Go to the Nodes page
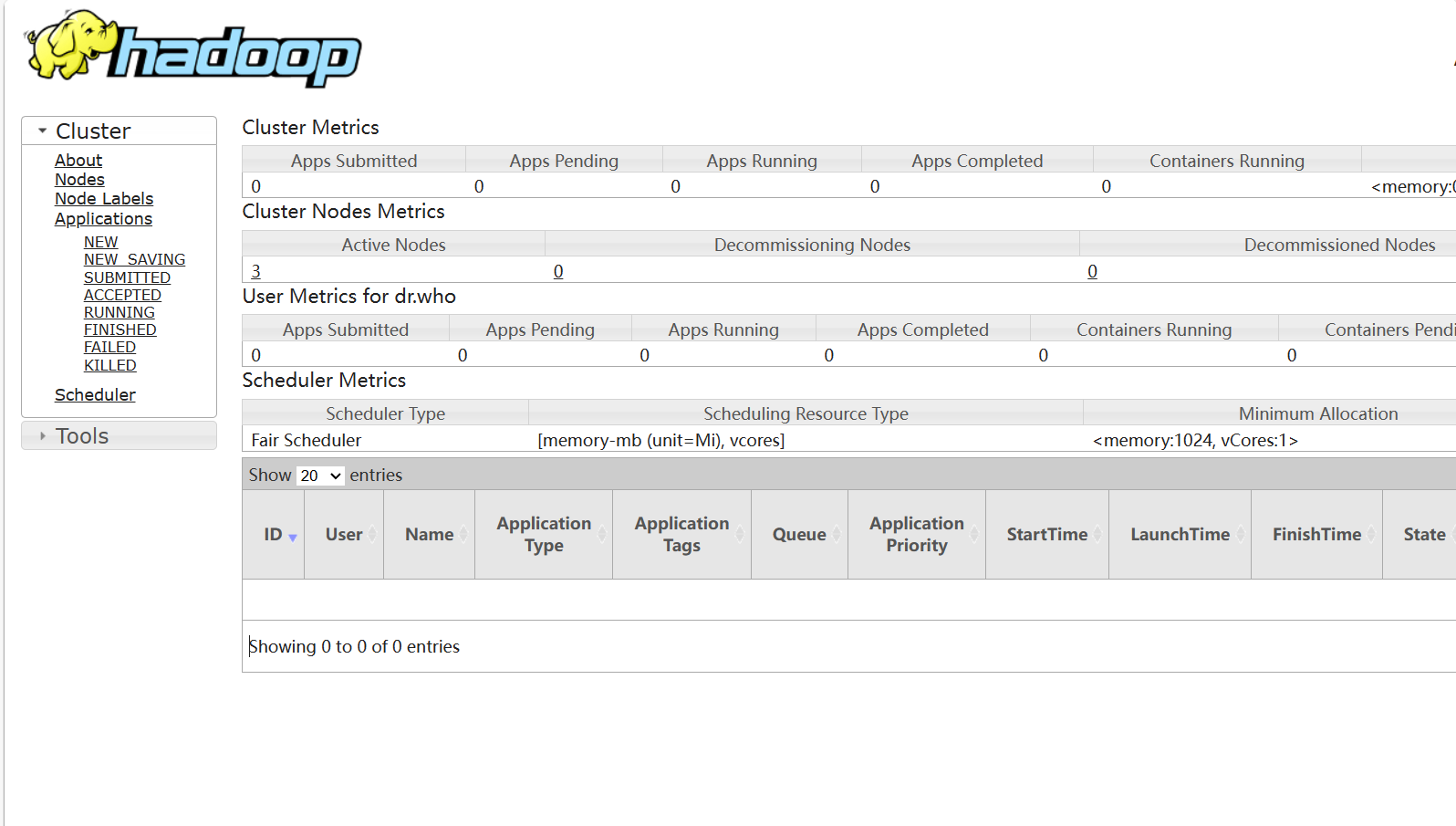Screen dimensions: 1456x826 point(79,180)
